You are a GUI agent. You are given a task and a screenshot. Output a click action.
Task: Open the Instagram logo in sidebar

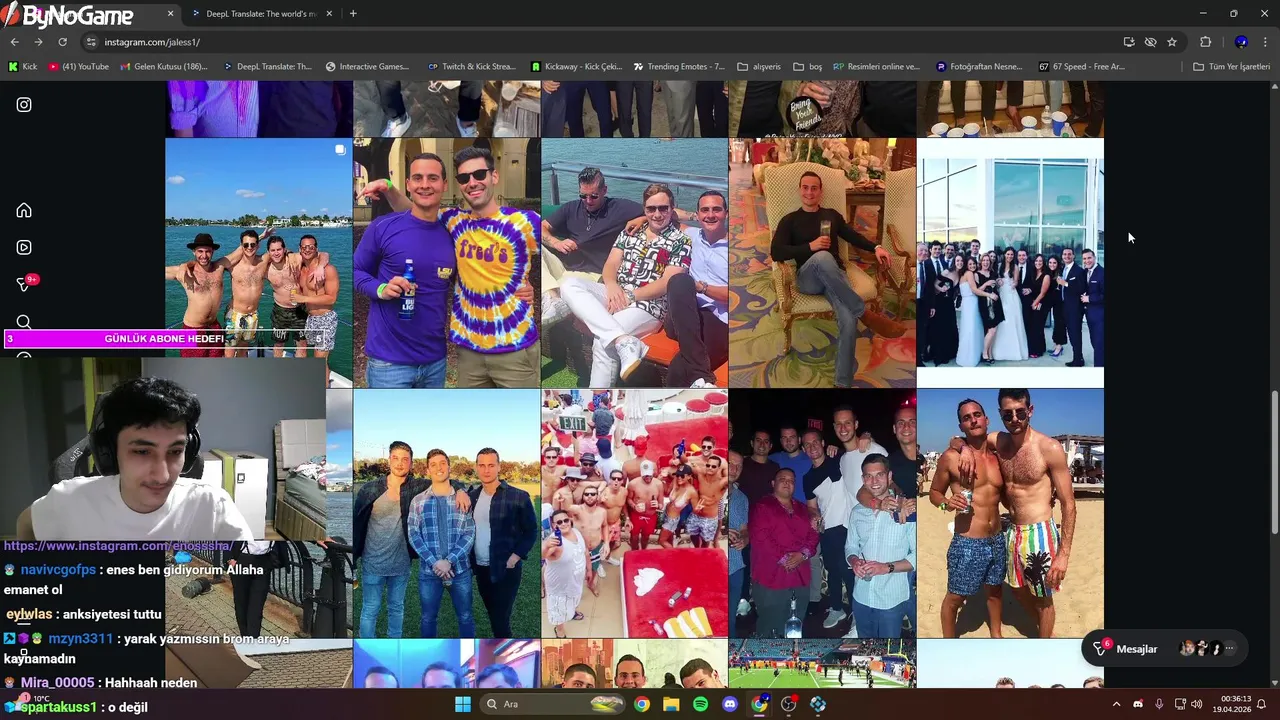click(24, 105)
